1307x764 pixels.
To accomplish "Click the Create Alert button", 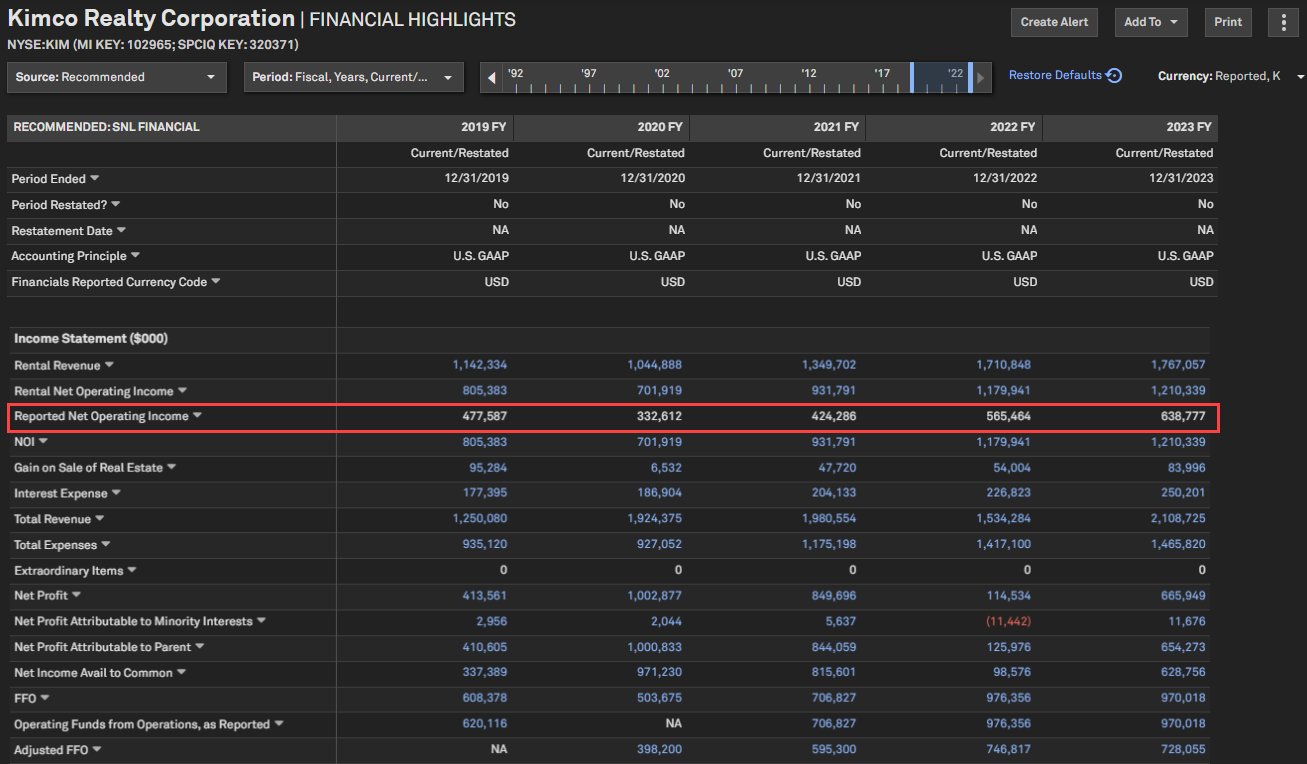I will click(x=1054, y=22).
